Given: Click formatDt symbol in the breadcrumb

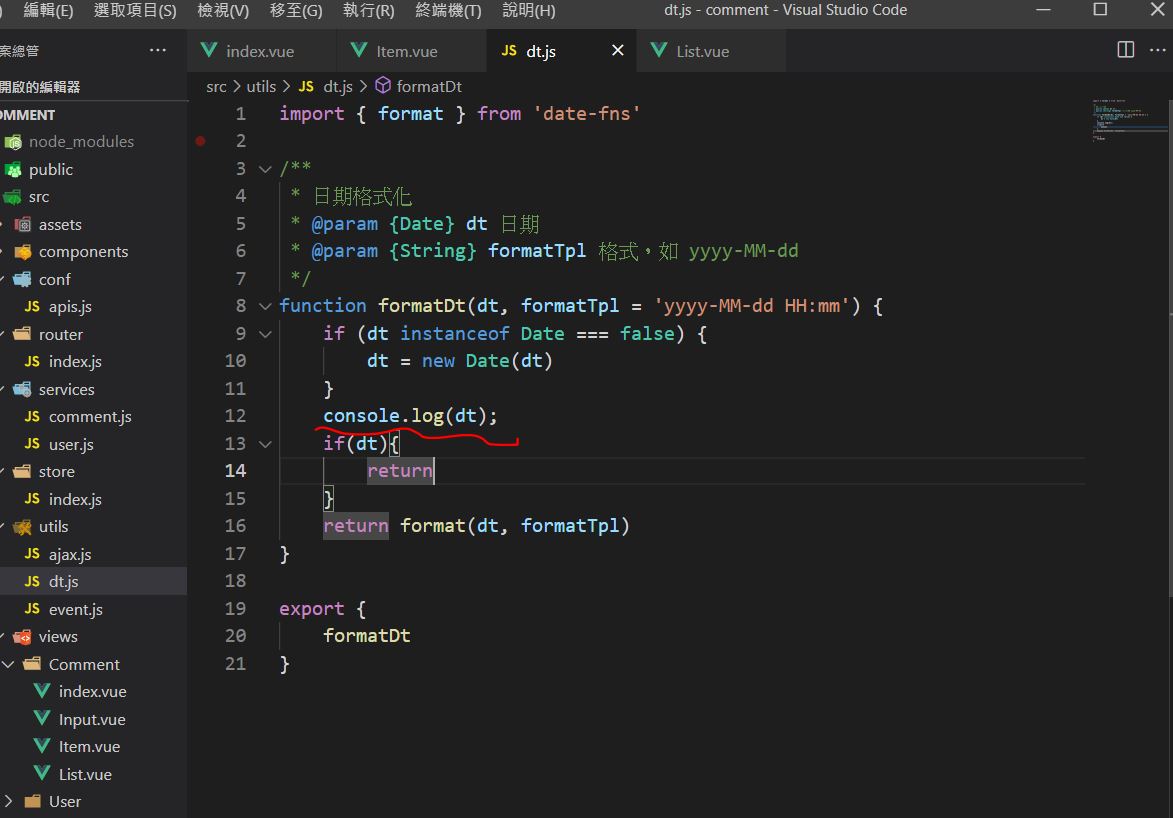Looking at the screenshot, I should pos(428,87).
